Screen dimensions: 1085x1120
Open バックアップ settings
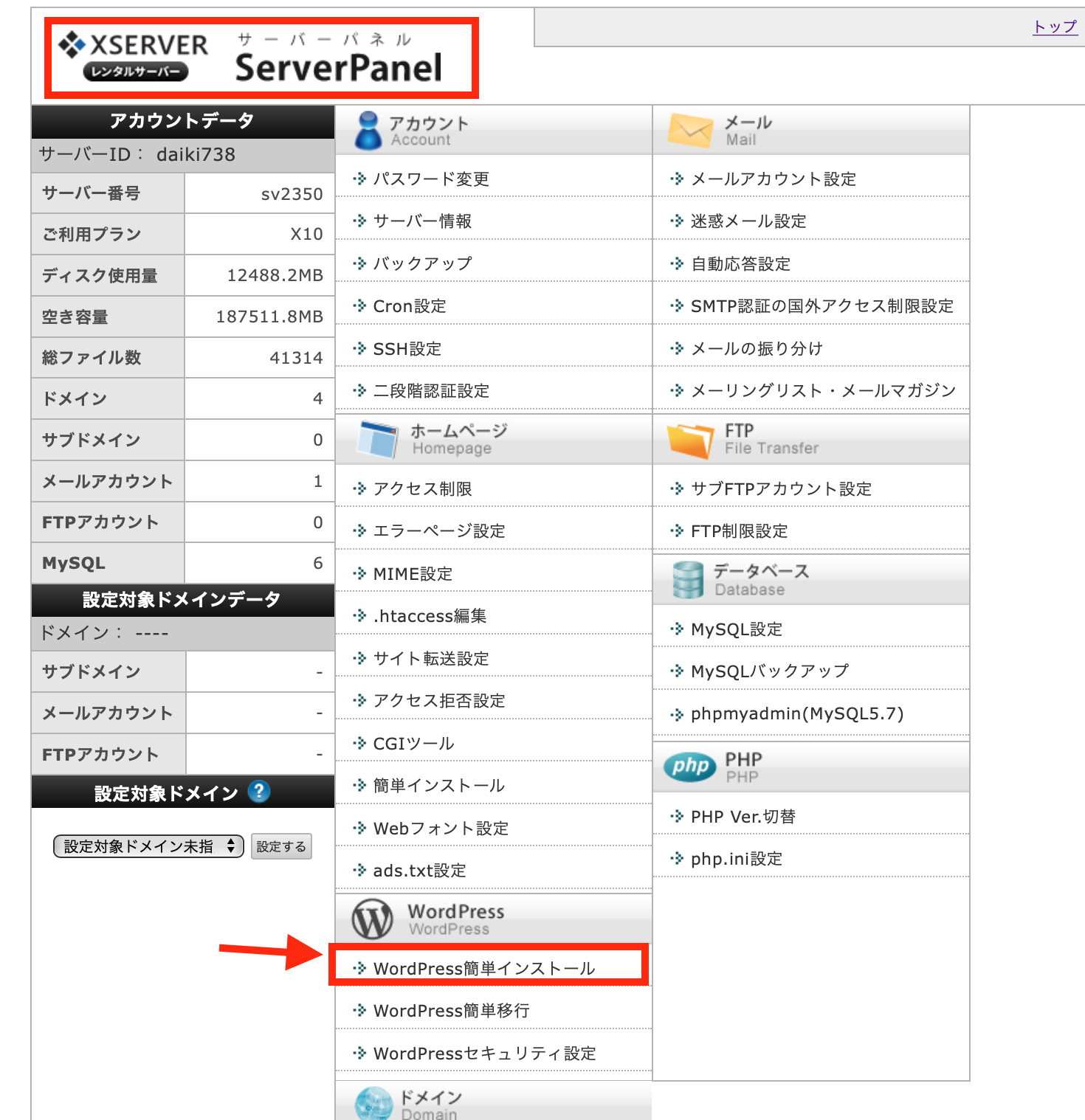(x=422, y=263)
